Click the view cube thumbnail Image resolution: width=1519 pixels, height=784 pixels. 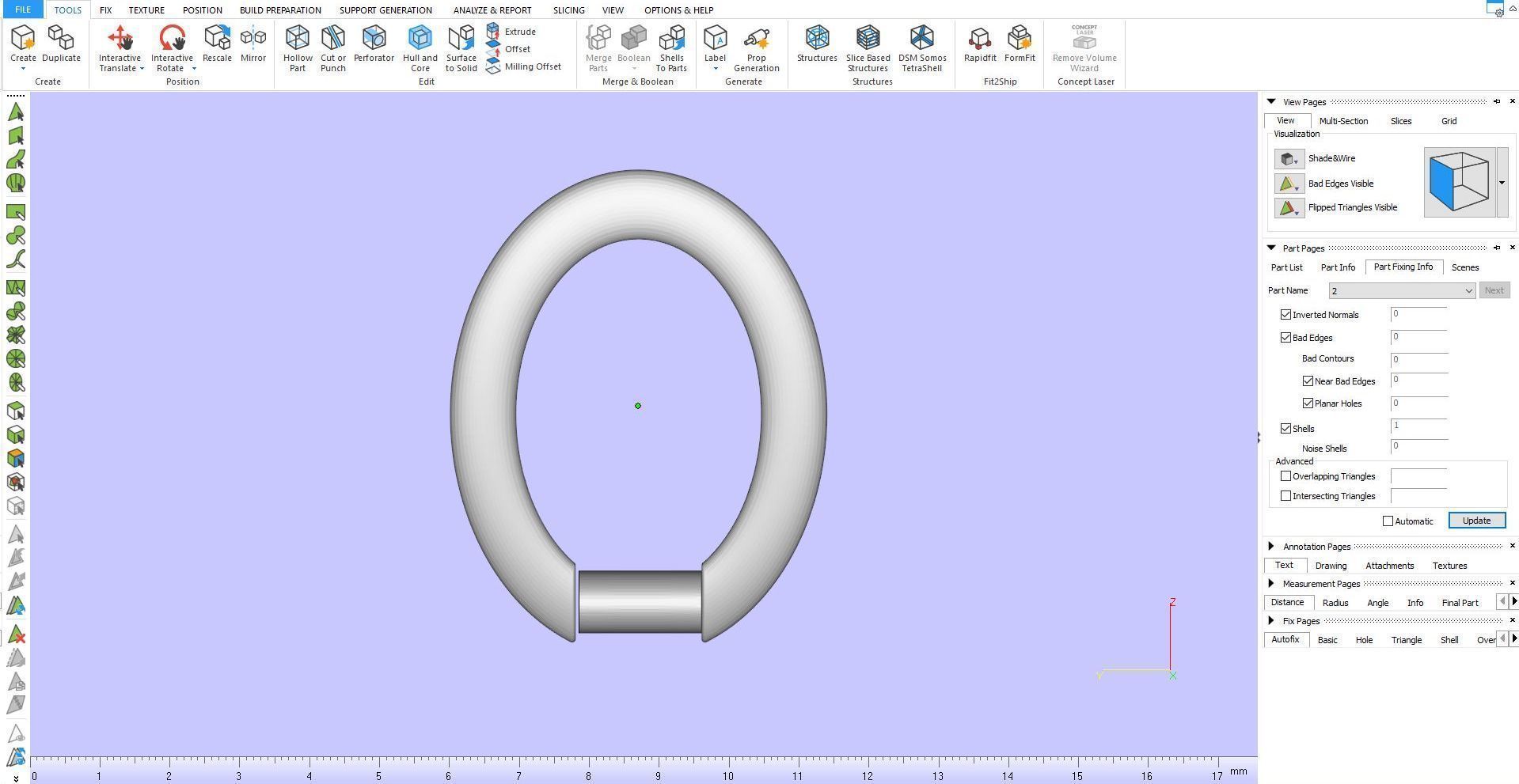[1460, 183]
